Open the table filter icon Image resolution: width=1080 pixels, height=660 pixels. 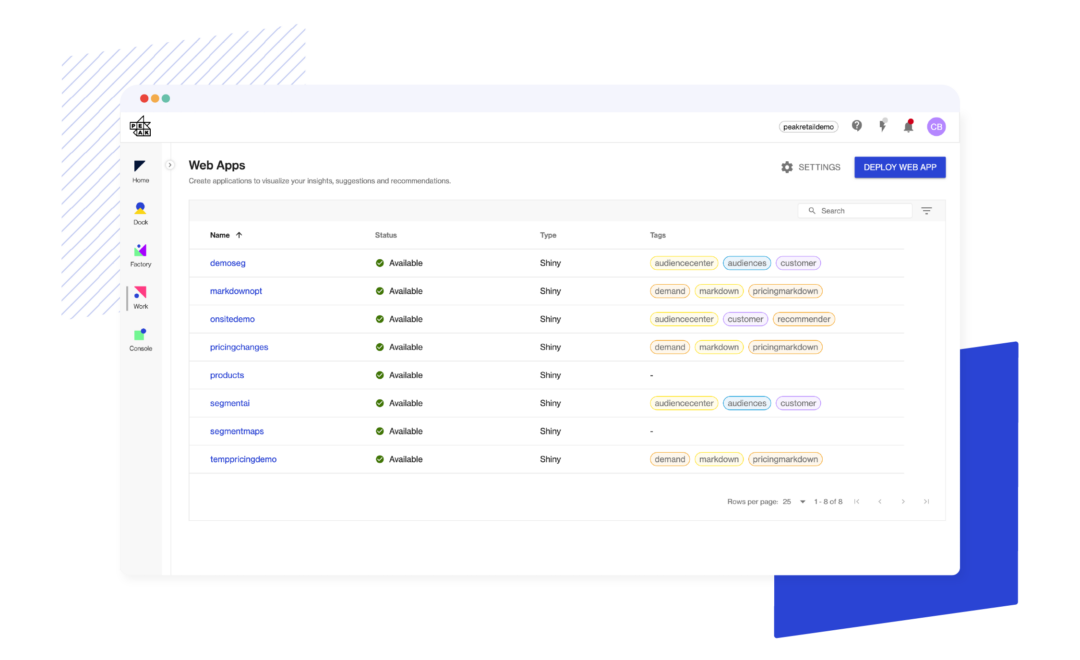[927, 211]
